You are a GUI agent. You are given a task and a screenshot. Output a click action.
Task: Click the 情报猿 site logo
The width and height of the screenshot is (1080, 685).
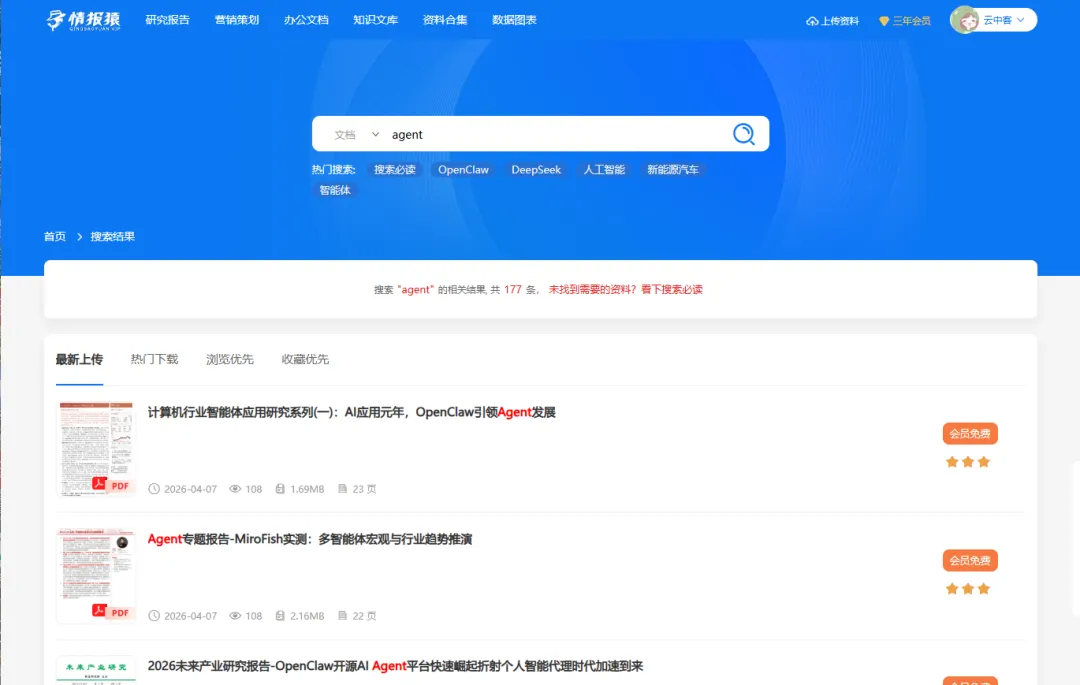(x=83, y=20)
